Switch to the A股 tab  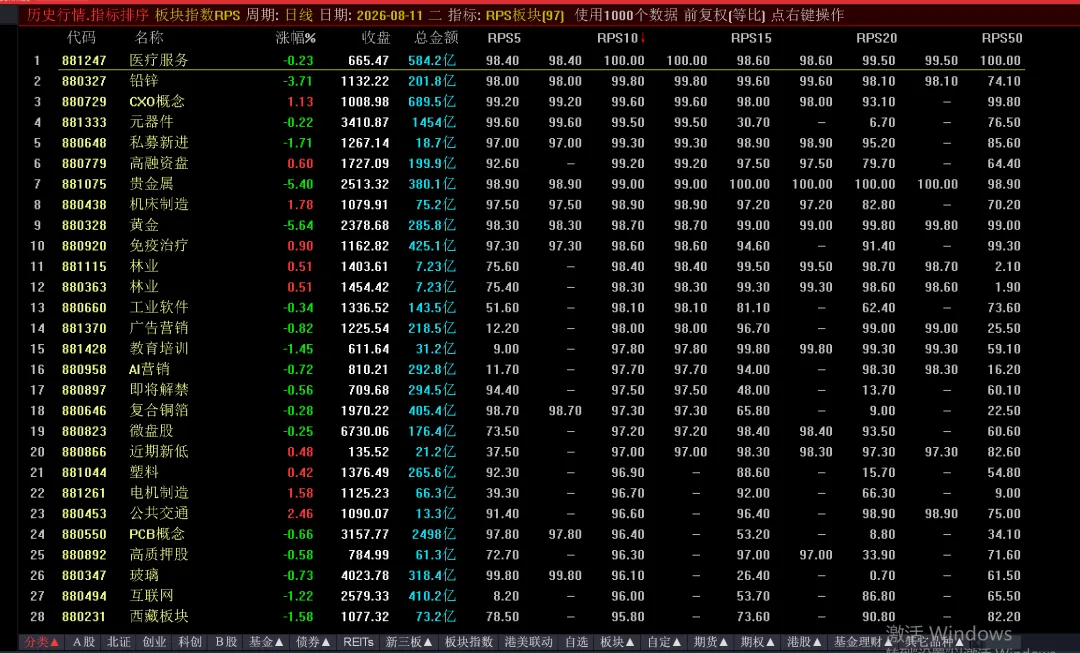[x=83, y=642]
